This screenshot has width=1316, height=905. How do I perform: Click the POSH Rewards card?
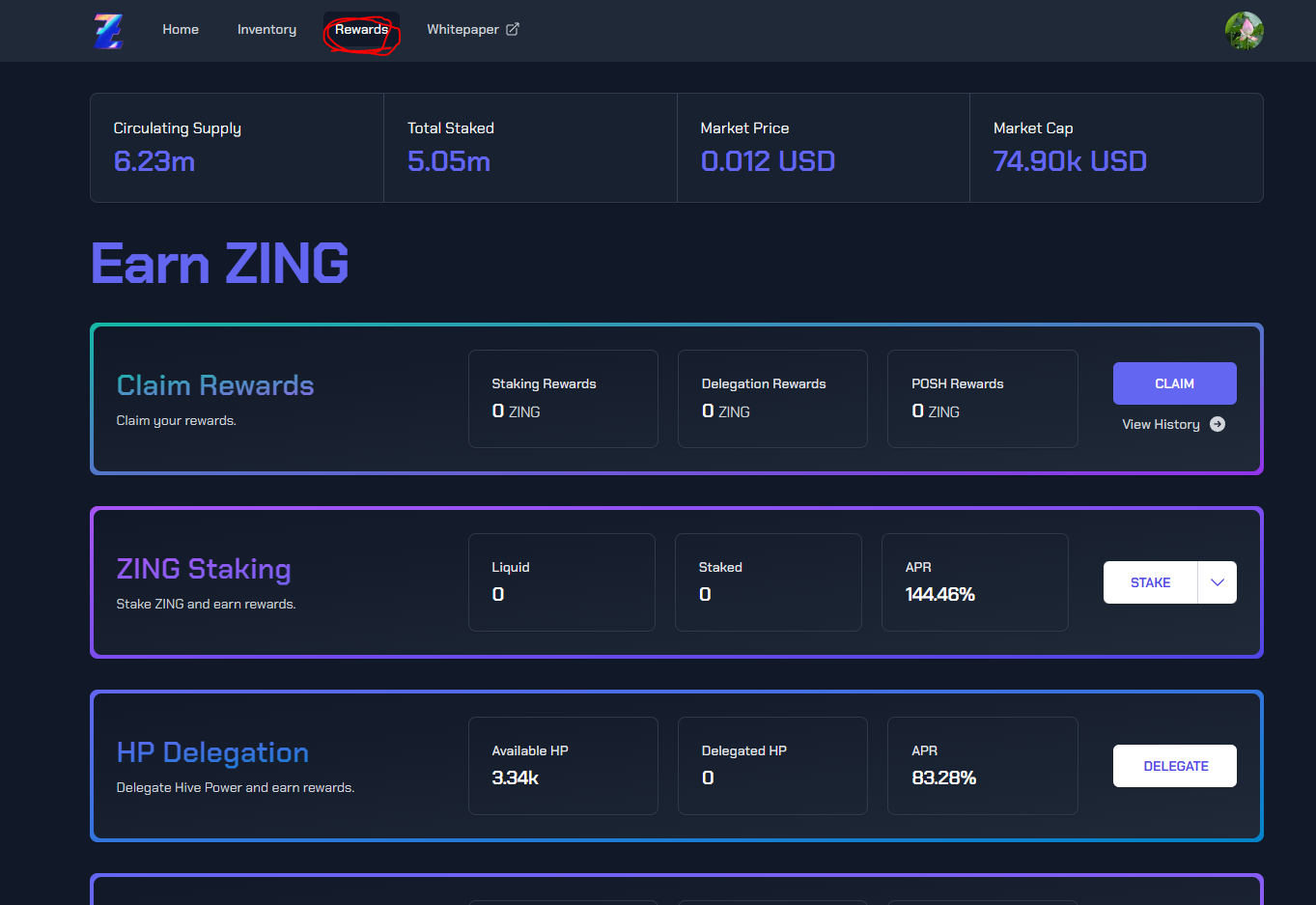983,399
